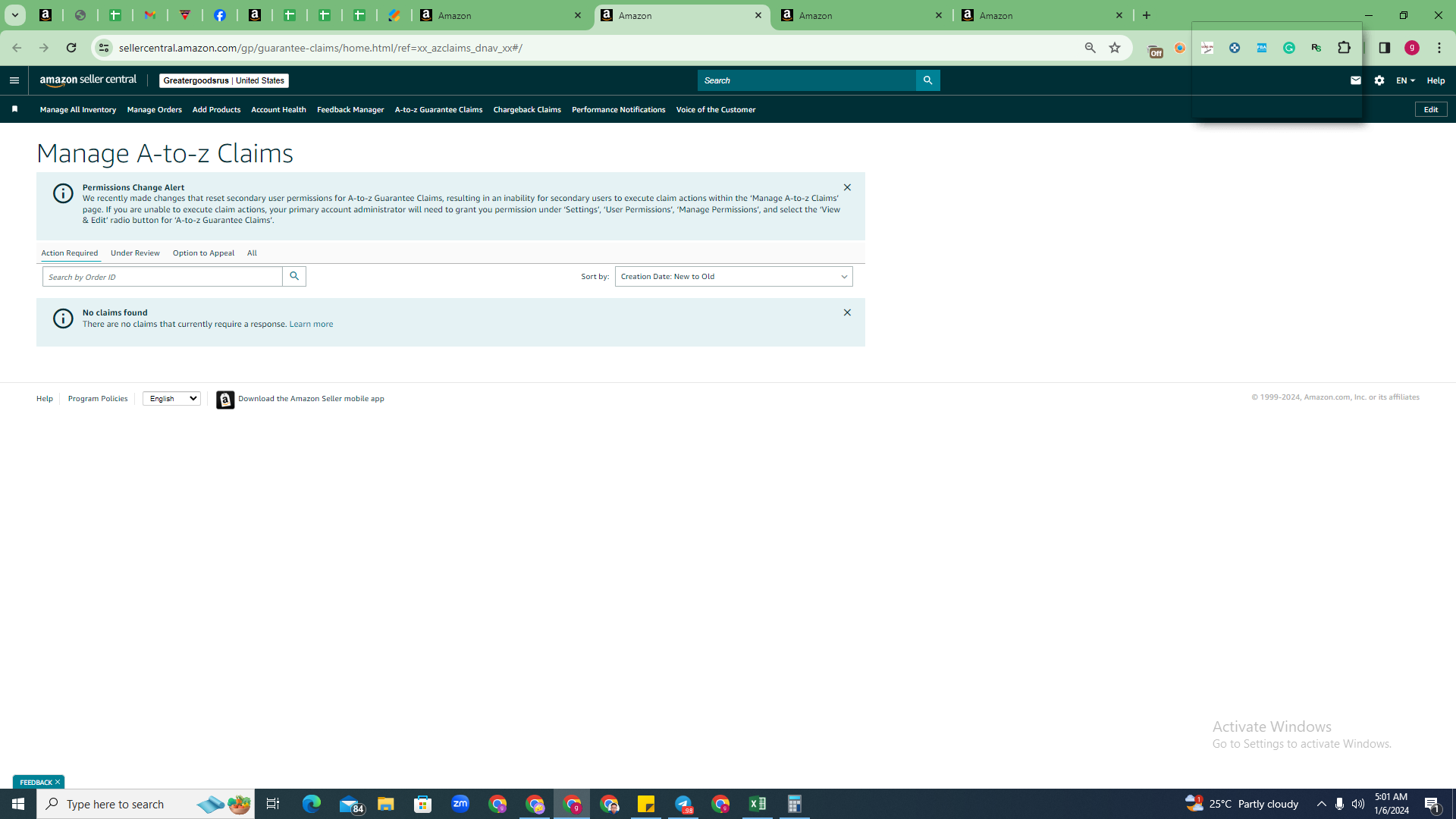The image size is (1456, 819).
Task: Open the Seller Central settings gear
Action: pyautogui.click(x=1379, y=80)
